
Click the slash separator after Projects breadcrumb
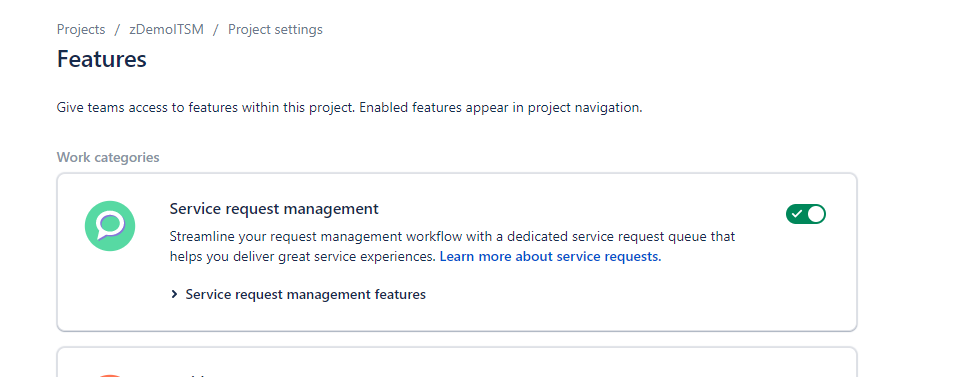117,29
